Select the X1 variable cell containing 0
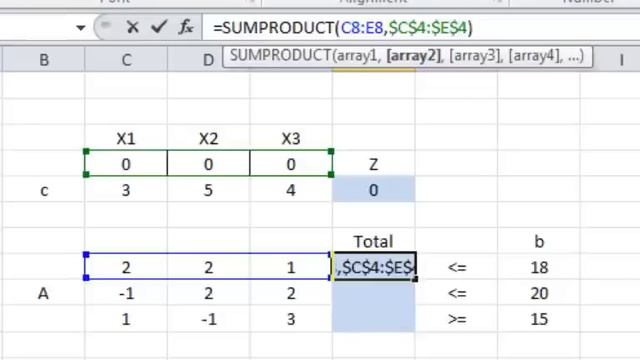 tap(126, 164)
